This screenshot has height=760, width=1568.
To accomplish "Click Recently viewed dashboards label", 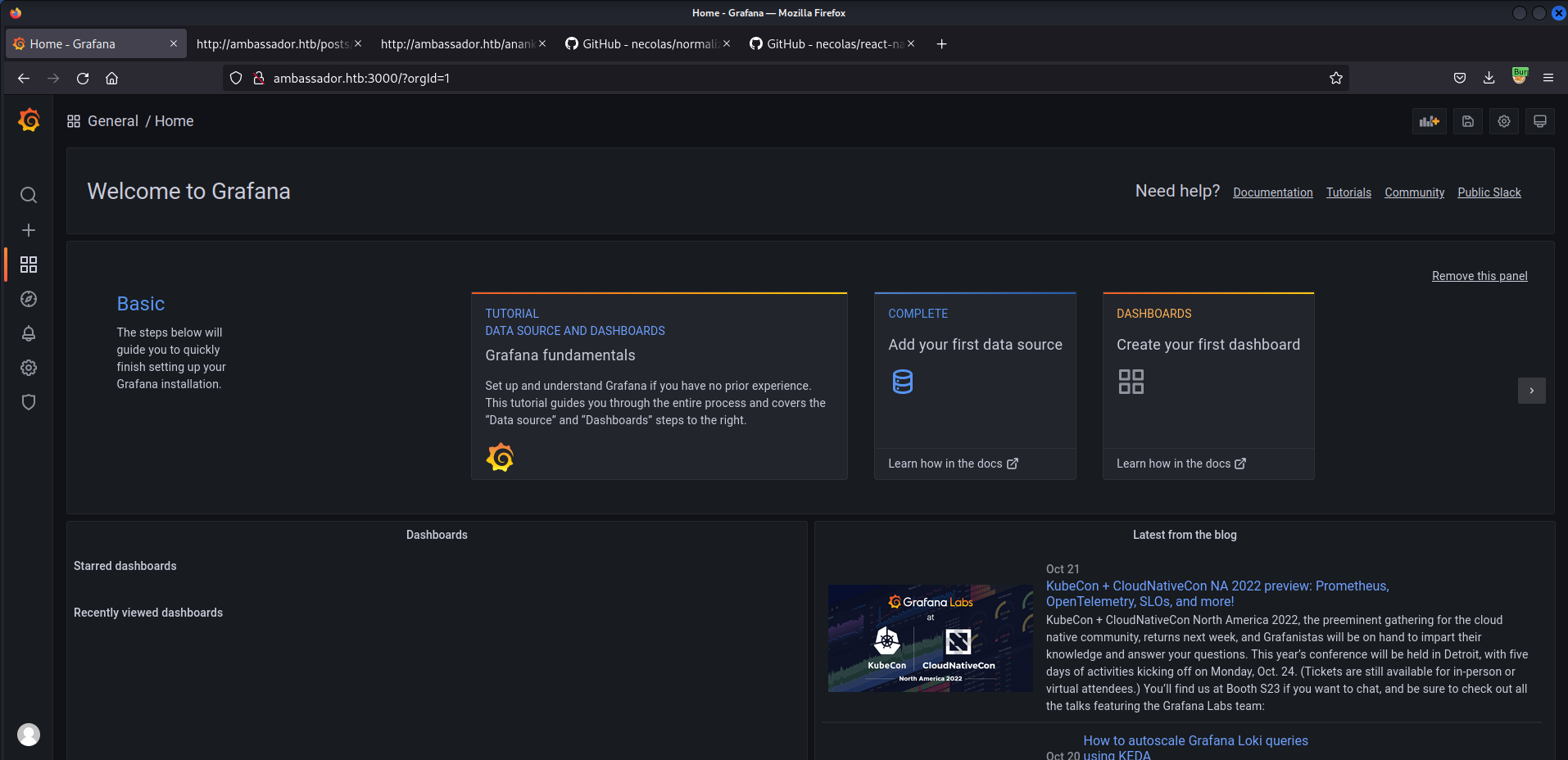I will (148, 613).
